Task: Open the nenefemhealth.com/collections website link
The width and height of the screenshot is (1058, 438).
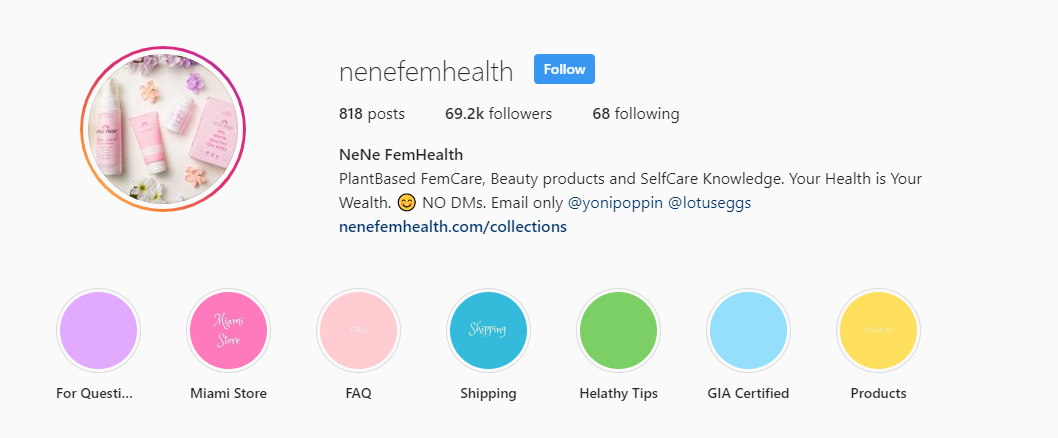Action: click(x=453, y=227)
